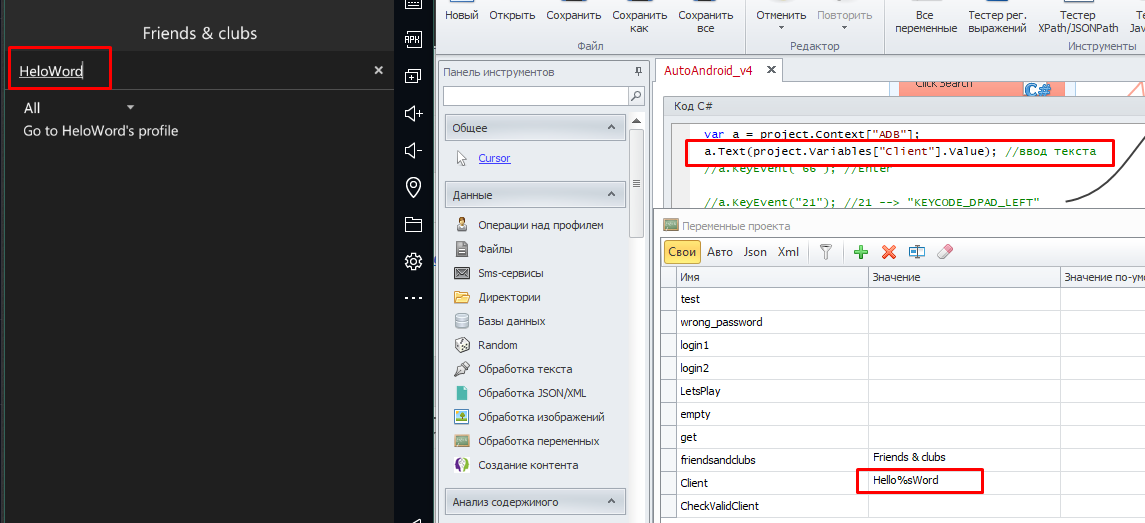This screenshot has width=1145, height=523.
Task: Click the Cursor link in Общее section
Action: [x=494, y=158]
